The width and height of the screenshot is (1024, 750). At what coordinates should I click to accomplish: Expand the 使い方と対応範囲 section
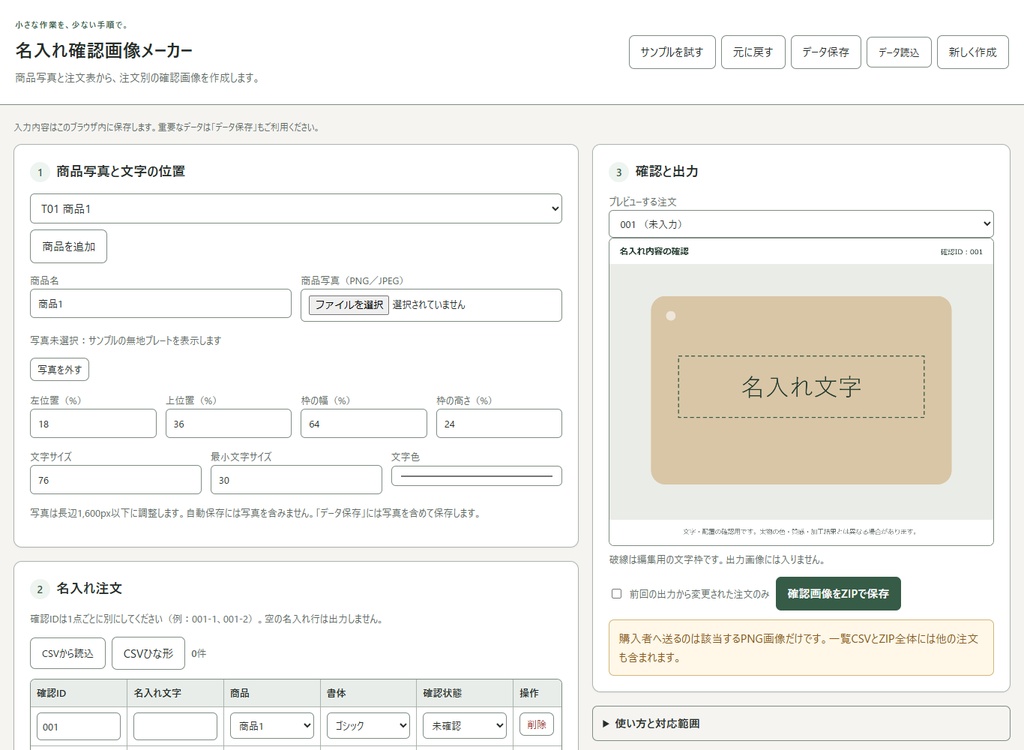[x=801, y=723]
